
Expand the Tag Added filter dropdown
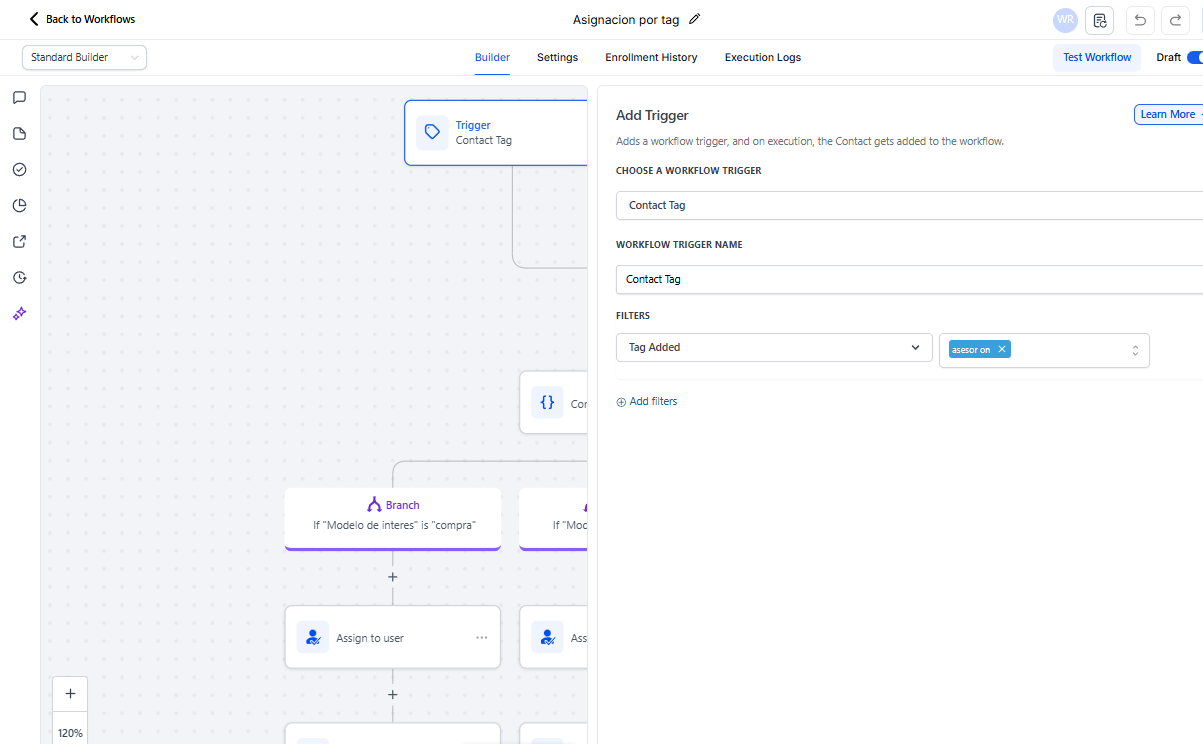(774, 348)
